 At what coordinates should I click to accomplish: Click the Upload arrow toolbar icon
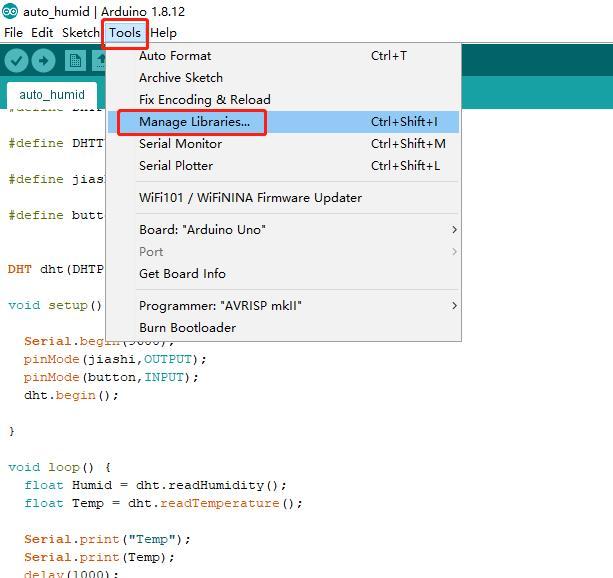tap(43, 61)
